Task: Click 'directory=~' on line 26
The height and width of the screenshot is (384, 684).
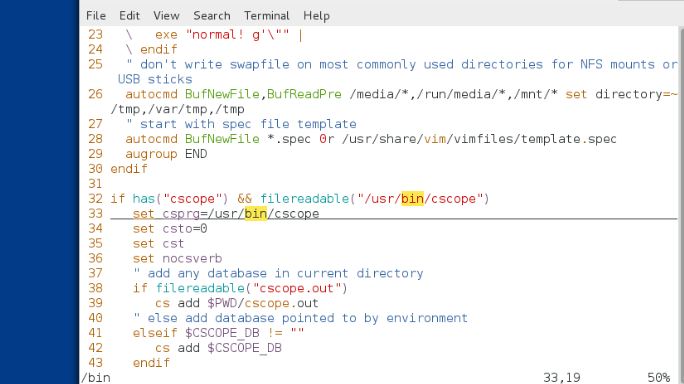Action: (x=637, y=94)
